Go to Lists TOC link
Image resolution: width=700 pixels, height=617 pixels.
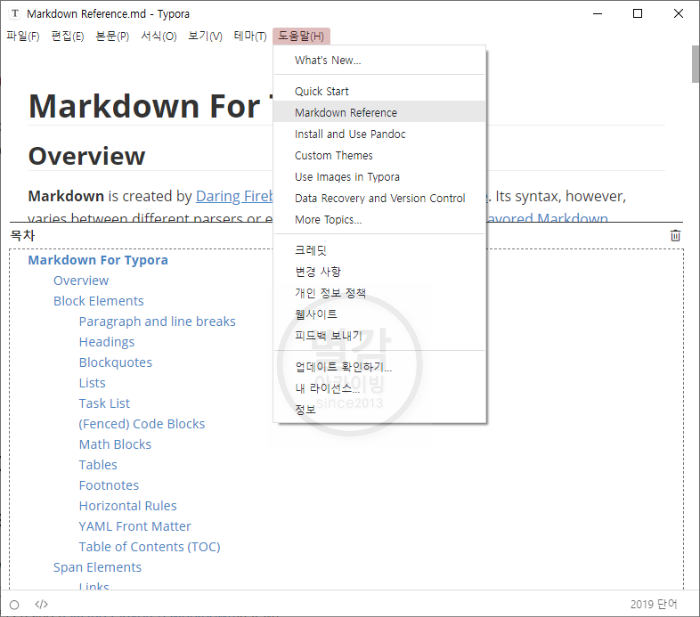click(x=92, y=383)
